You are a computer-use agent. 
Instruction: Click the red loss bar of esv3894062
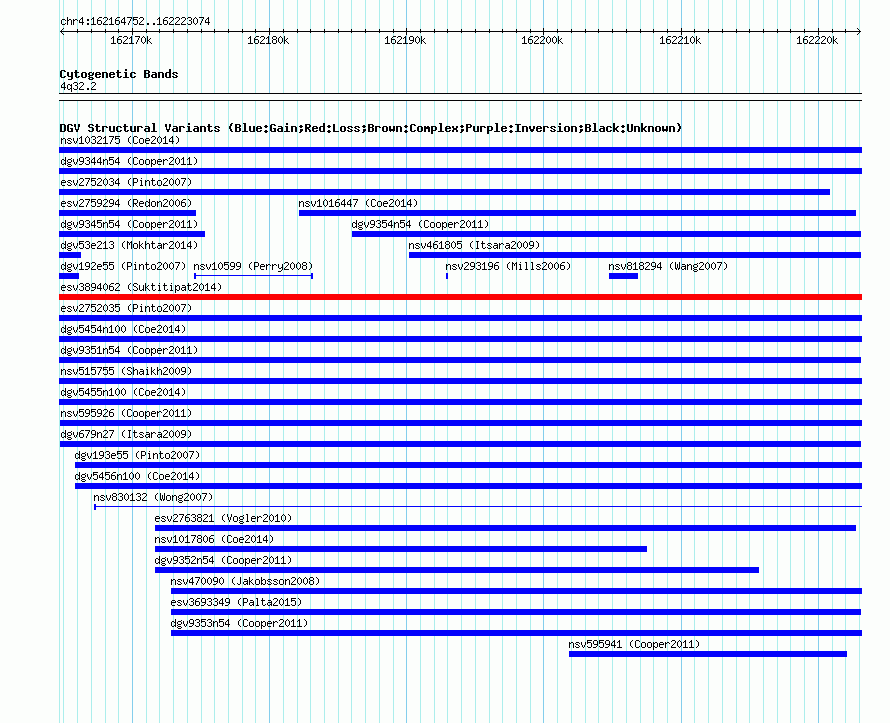click(x=460, y=297)
